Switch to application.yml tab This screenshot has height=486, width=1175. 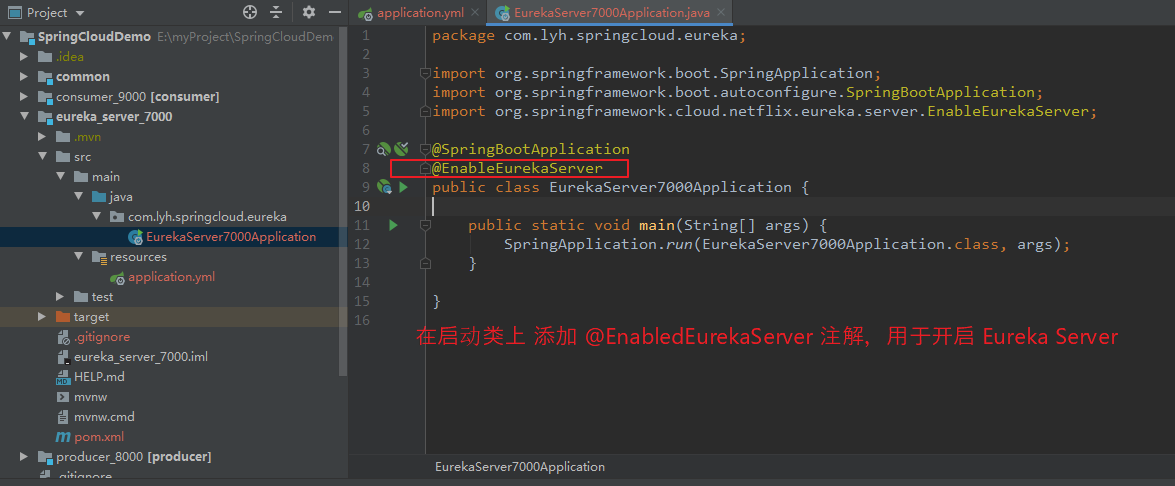418,13
